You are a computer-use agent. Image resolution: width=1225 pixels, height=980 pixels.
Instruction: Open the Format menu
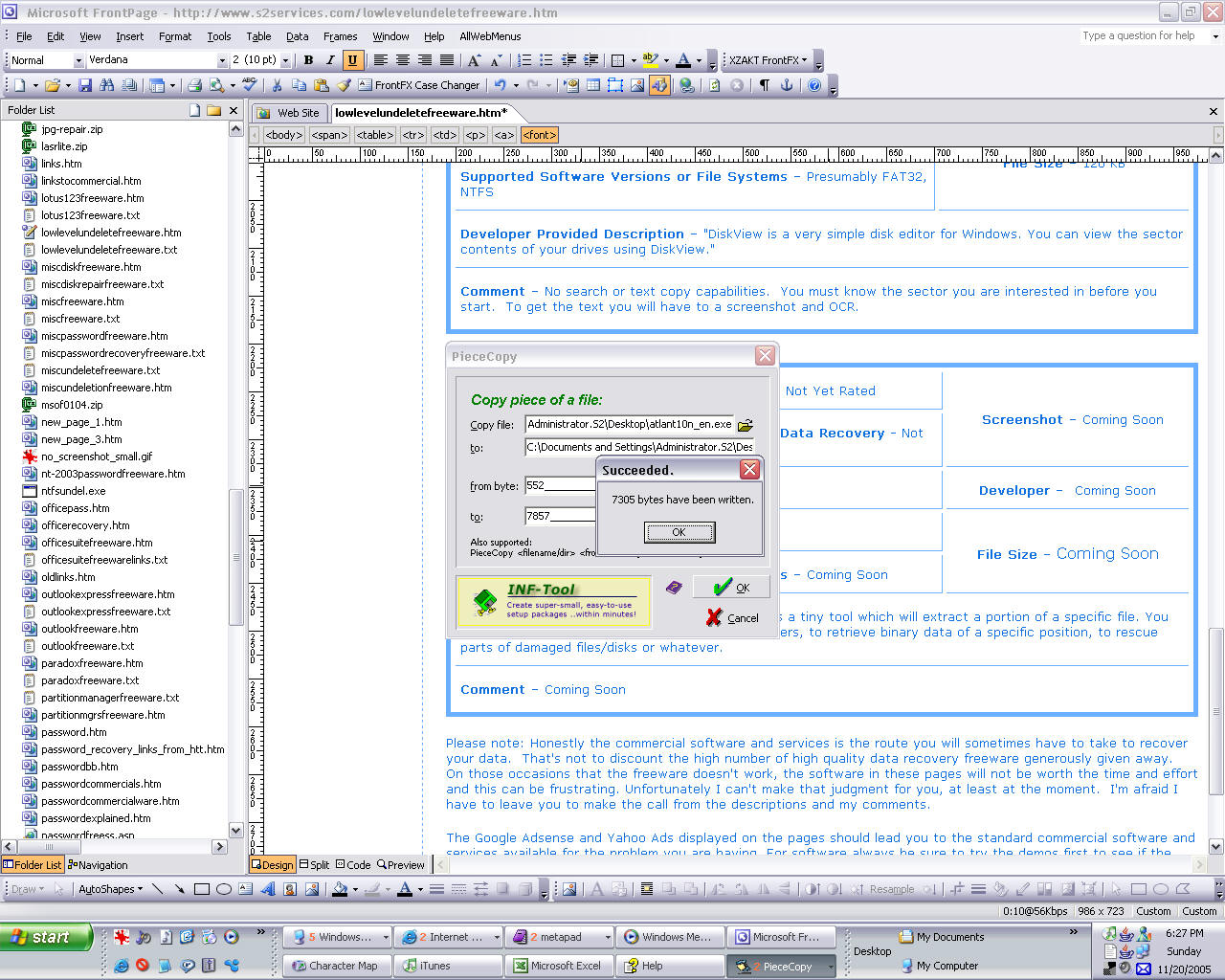pyautogui.click(x=175, y=36)
